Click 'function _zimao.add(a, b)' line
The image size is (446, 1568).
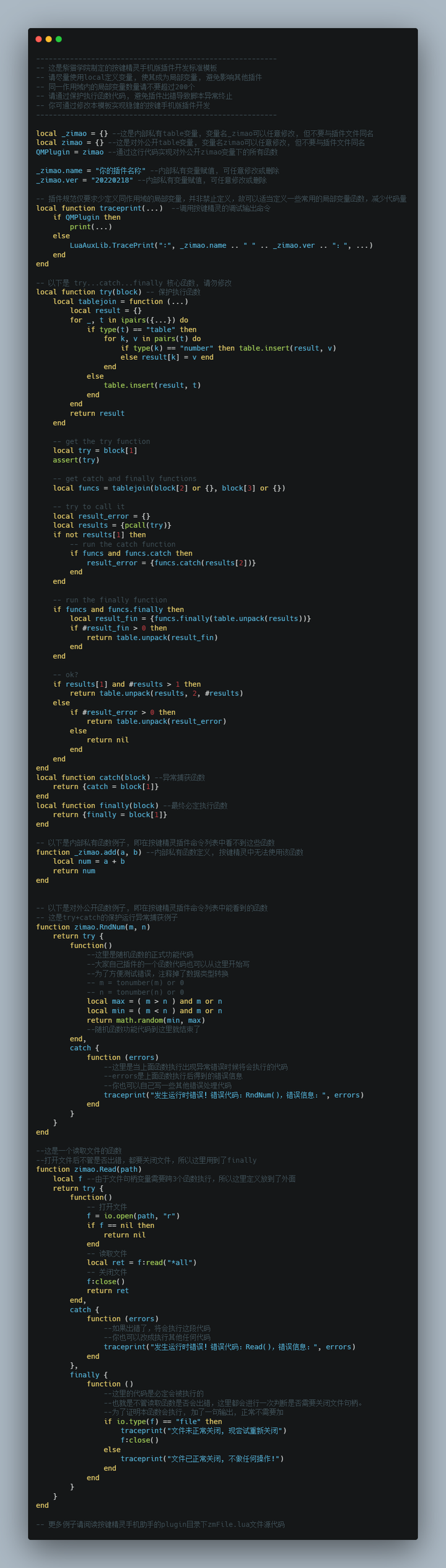[x=89, y=852]
